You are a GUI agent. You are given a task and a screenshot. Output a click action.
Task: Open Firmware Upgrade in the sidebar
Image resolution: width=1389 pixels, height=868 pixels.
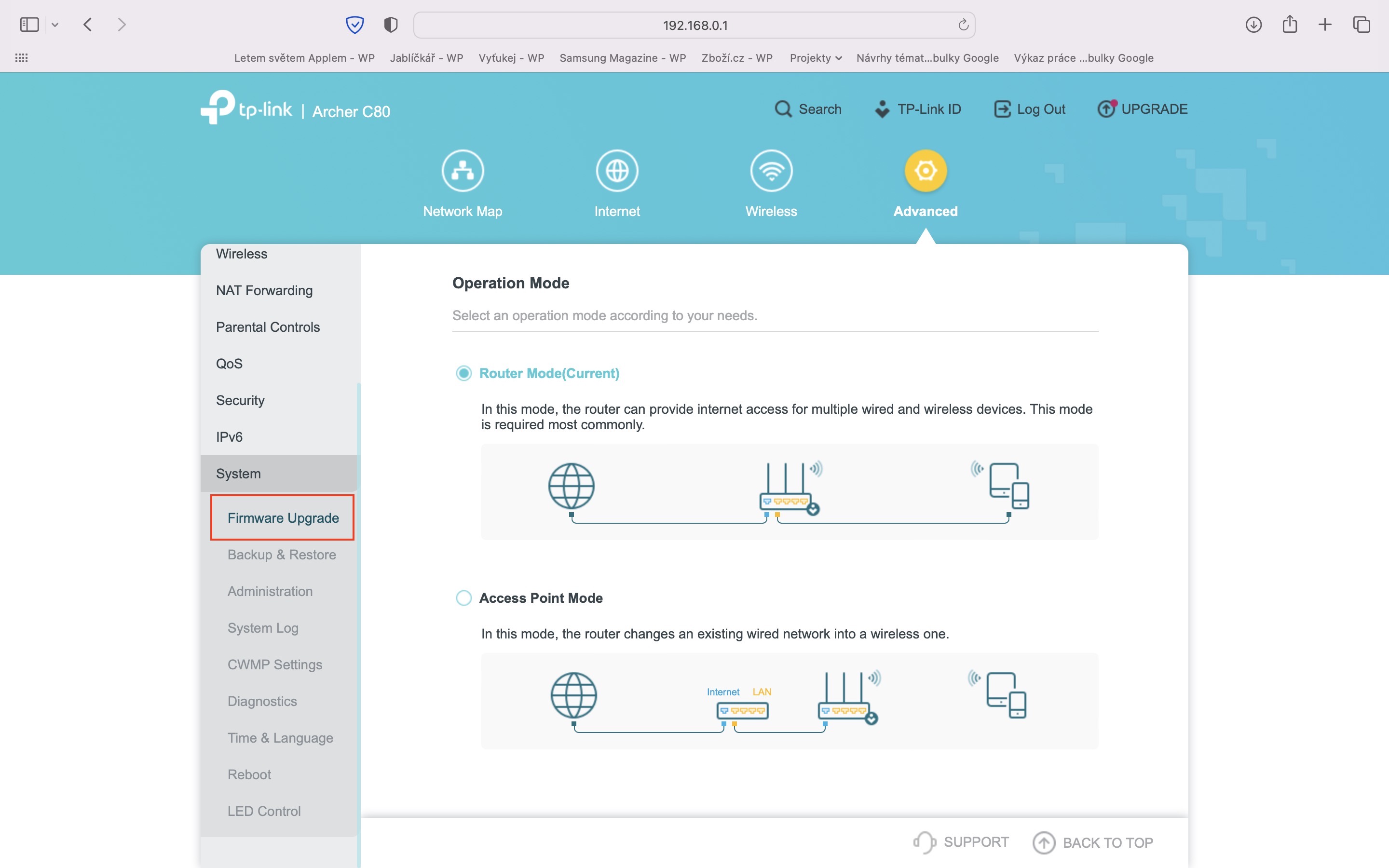pyautogui.click(x=283, y=518)
